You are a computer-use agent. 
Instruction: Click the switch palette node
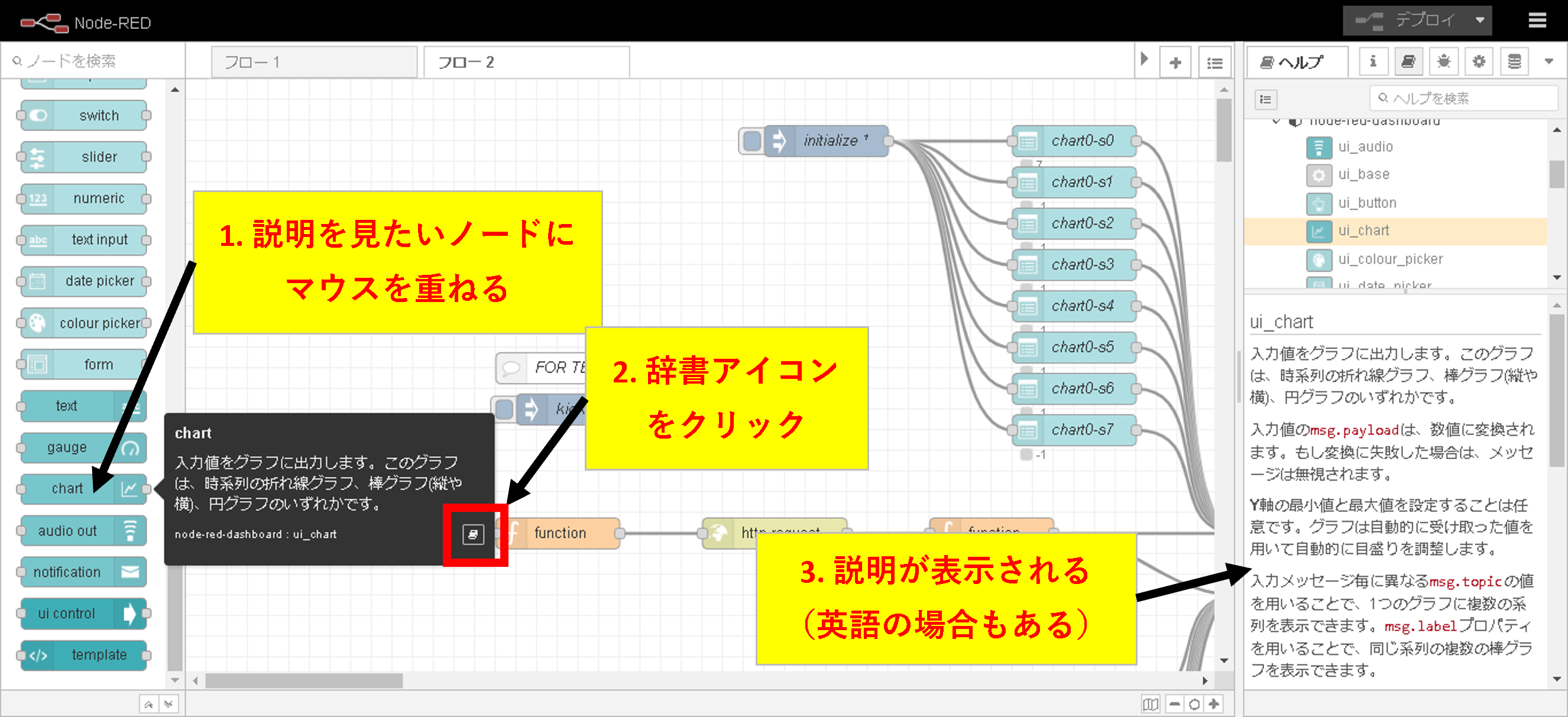(x=84, y=116)
